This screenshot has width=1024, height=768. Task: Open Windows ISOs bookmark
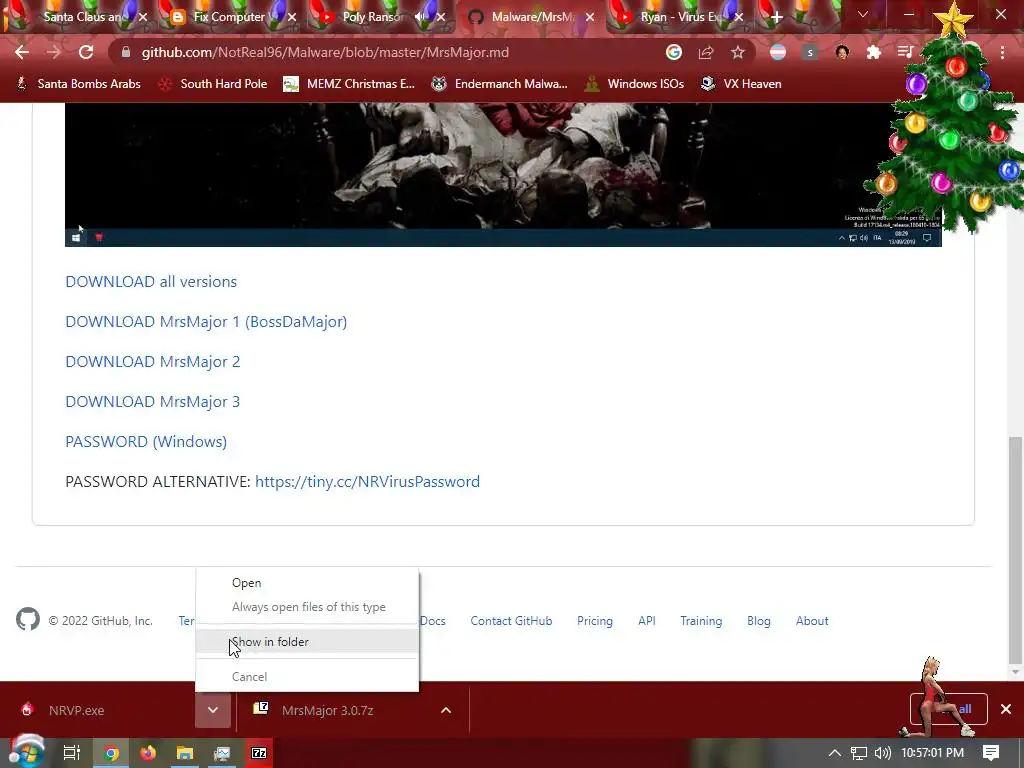(634, 84)
